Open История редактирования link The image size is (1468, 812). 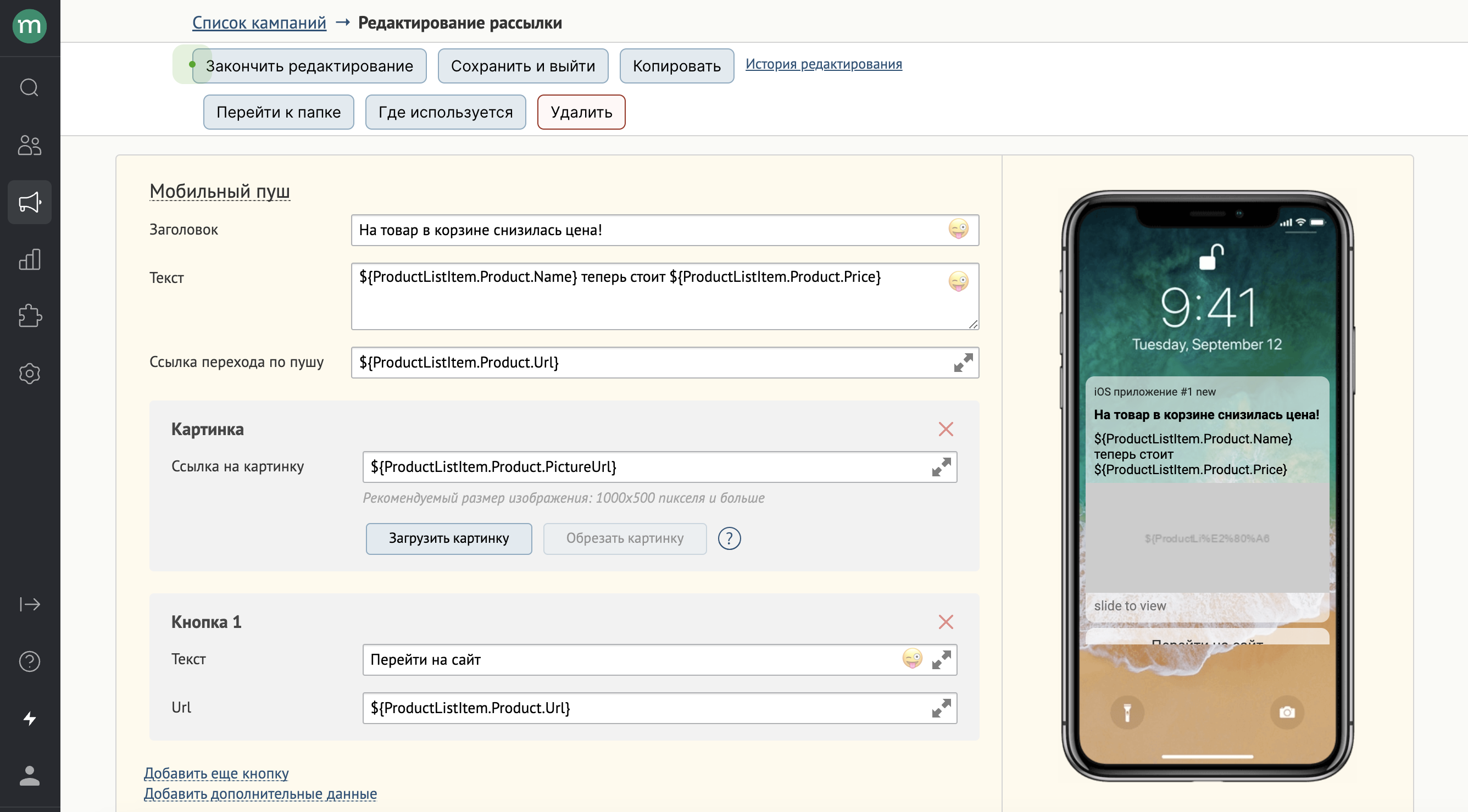824,64
